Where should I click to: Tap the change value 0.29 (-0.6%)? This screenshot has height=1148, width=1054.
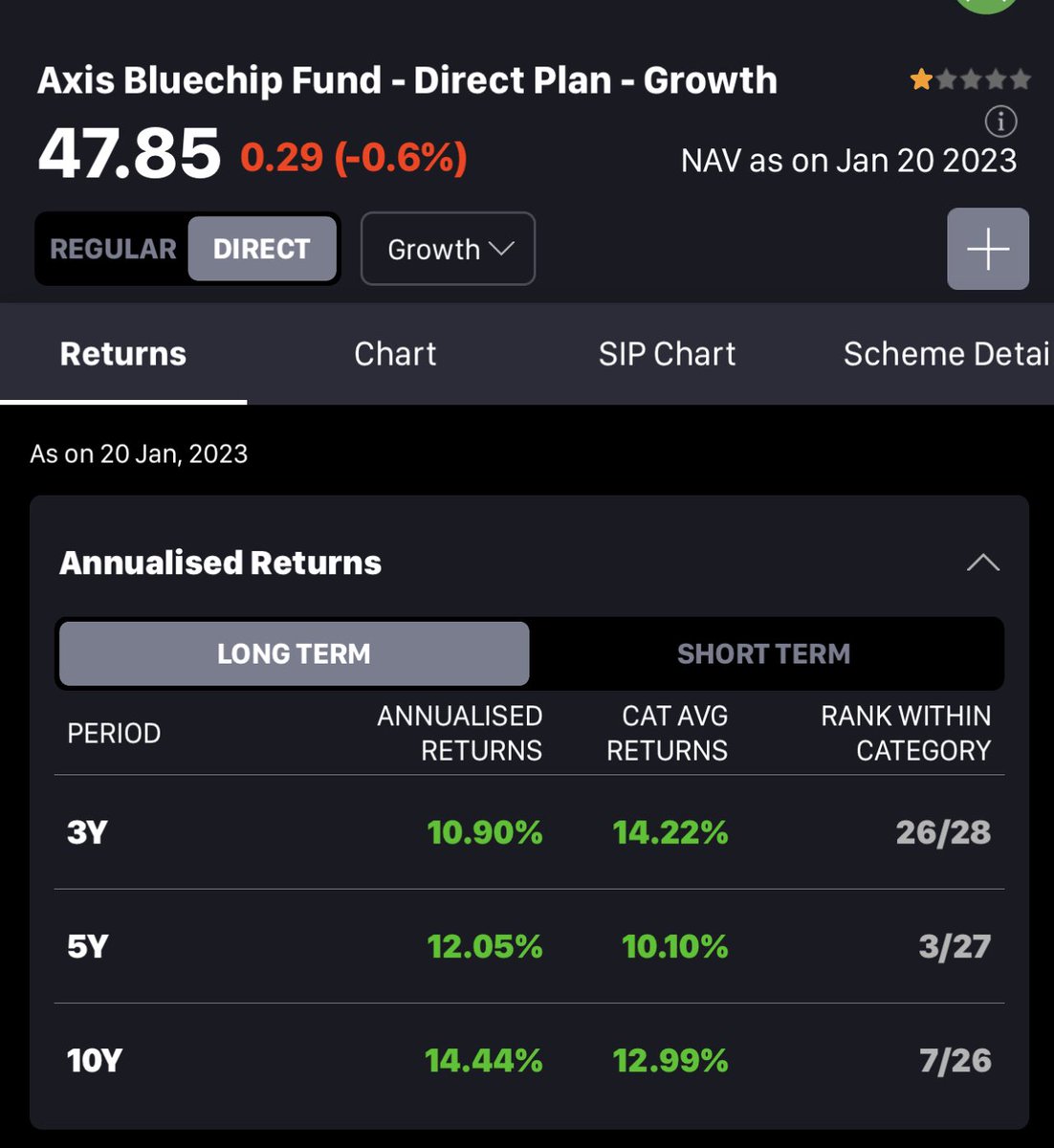point(353,157)
